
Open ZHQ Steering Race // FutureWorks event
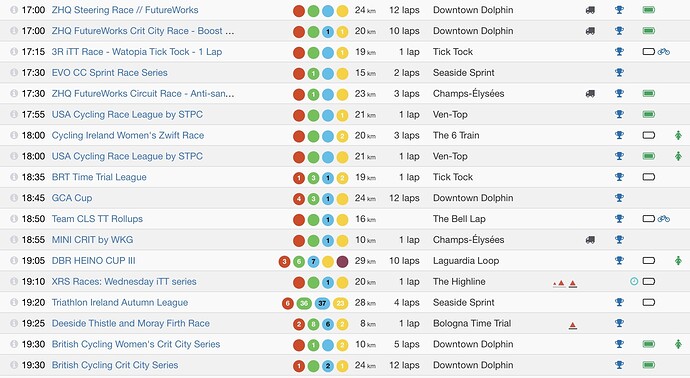coord(125,10)
